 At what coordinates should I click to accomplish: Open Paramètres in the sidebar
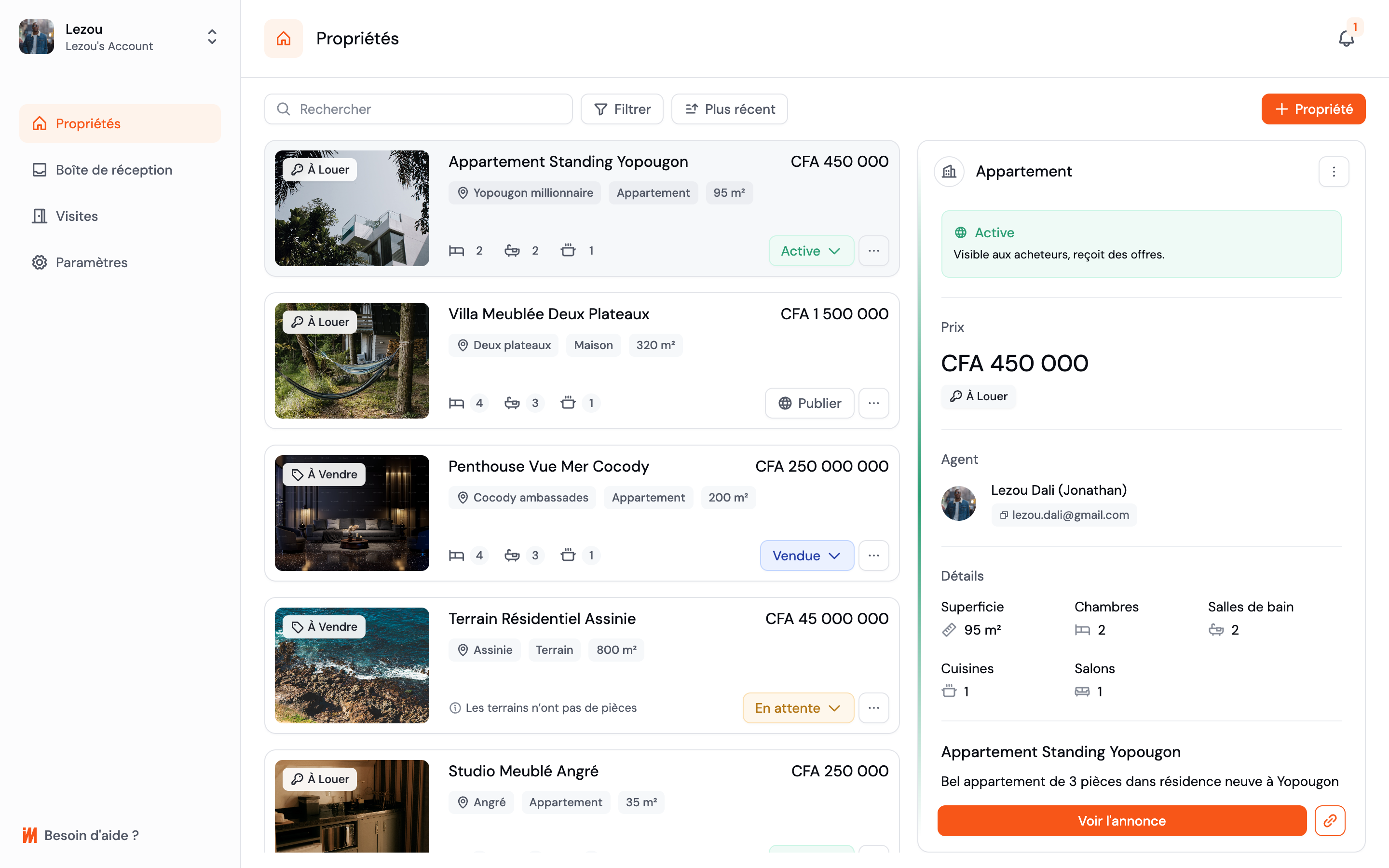pyautogui.click(x=91, y=262)
